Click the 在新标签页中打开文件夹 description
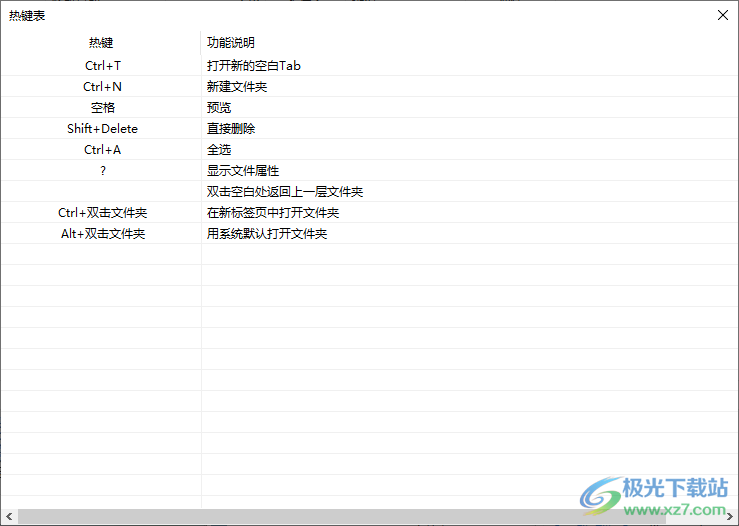Viewport: 739px width, 526px height. coord(273,213)
